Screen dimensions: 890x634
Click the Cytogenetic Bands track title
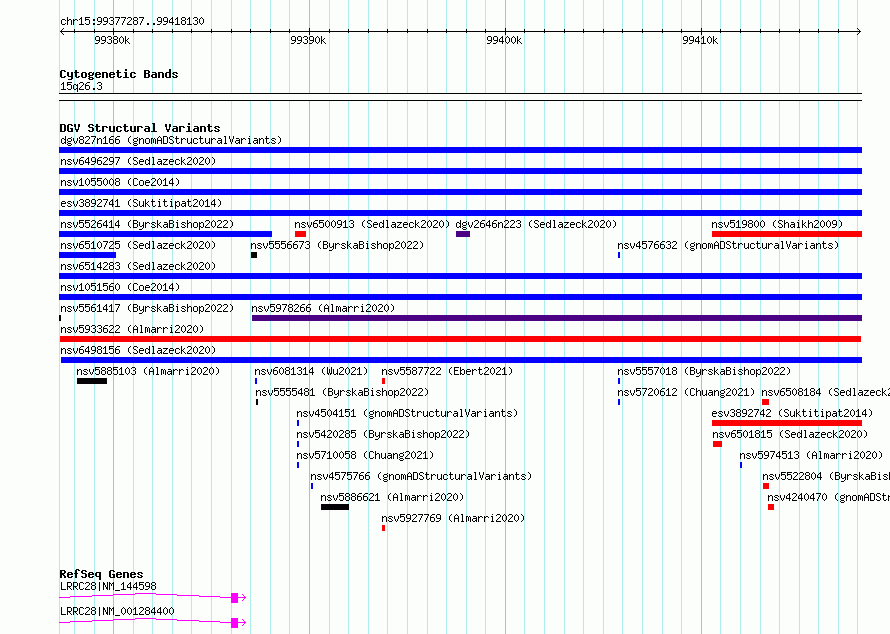coord(119,74)
